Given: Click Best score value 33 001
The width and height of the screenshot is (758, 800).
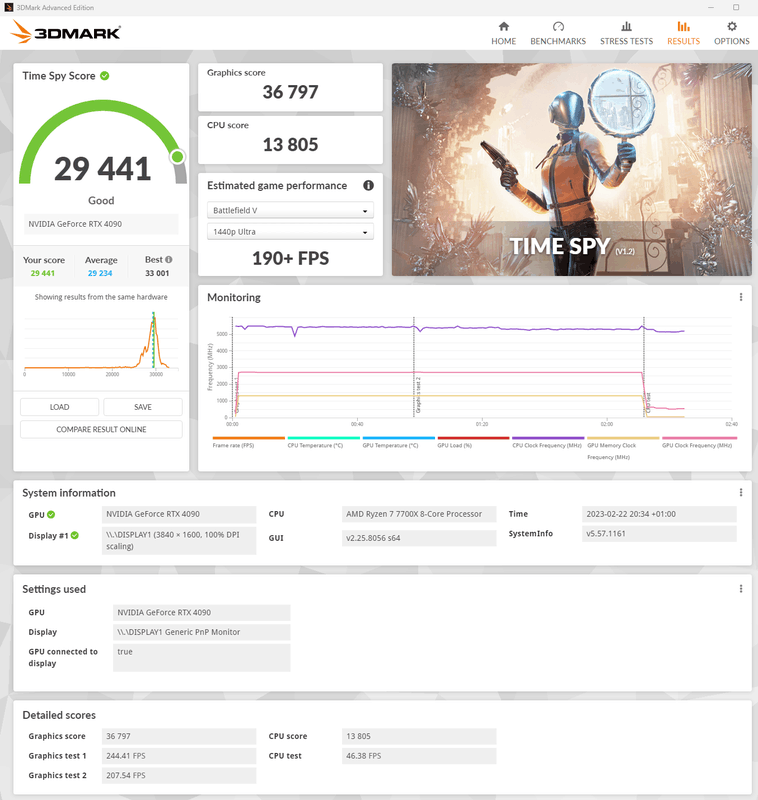Looking at the screenshot, I should [157, 273].
